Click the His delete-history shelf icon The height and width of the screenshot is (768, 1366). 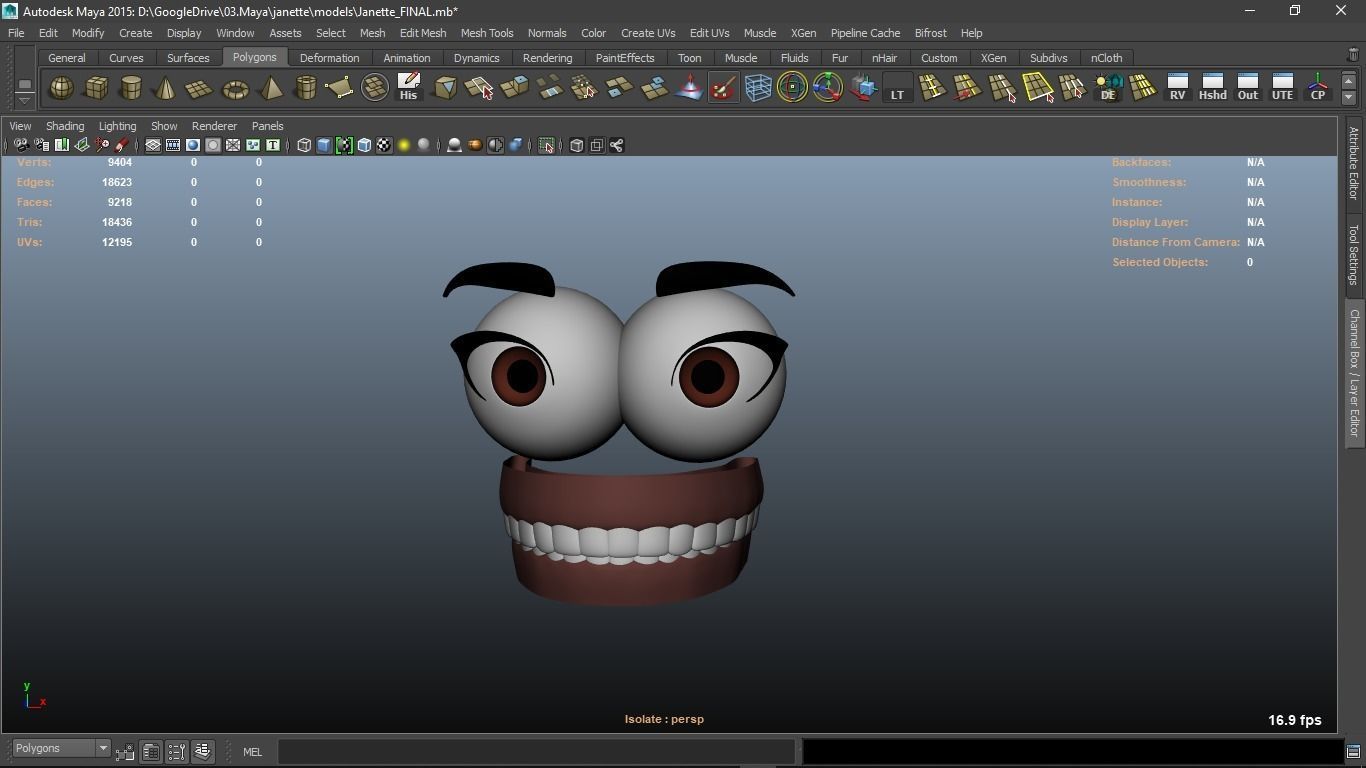[408, 88]
